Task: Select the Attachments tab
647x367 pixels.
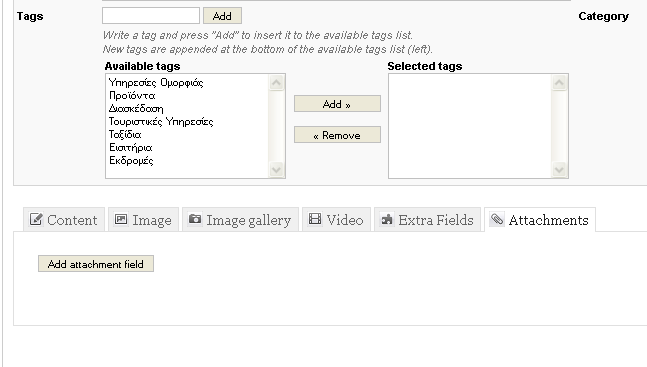Action: 540,220
